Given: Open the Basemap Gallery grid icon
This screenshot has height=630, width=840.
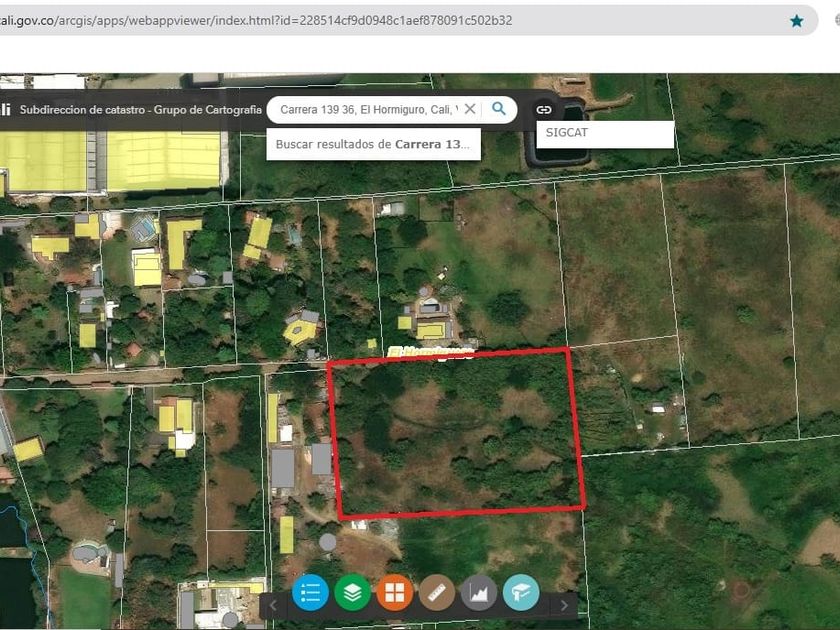Looking at the screenshot, I should pyautogui.click(x=394, y=592).
